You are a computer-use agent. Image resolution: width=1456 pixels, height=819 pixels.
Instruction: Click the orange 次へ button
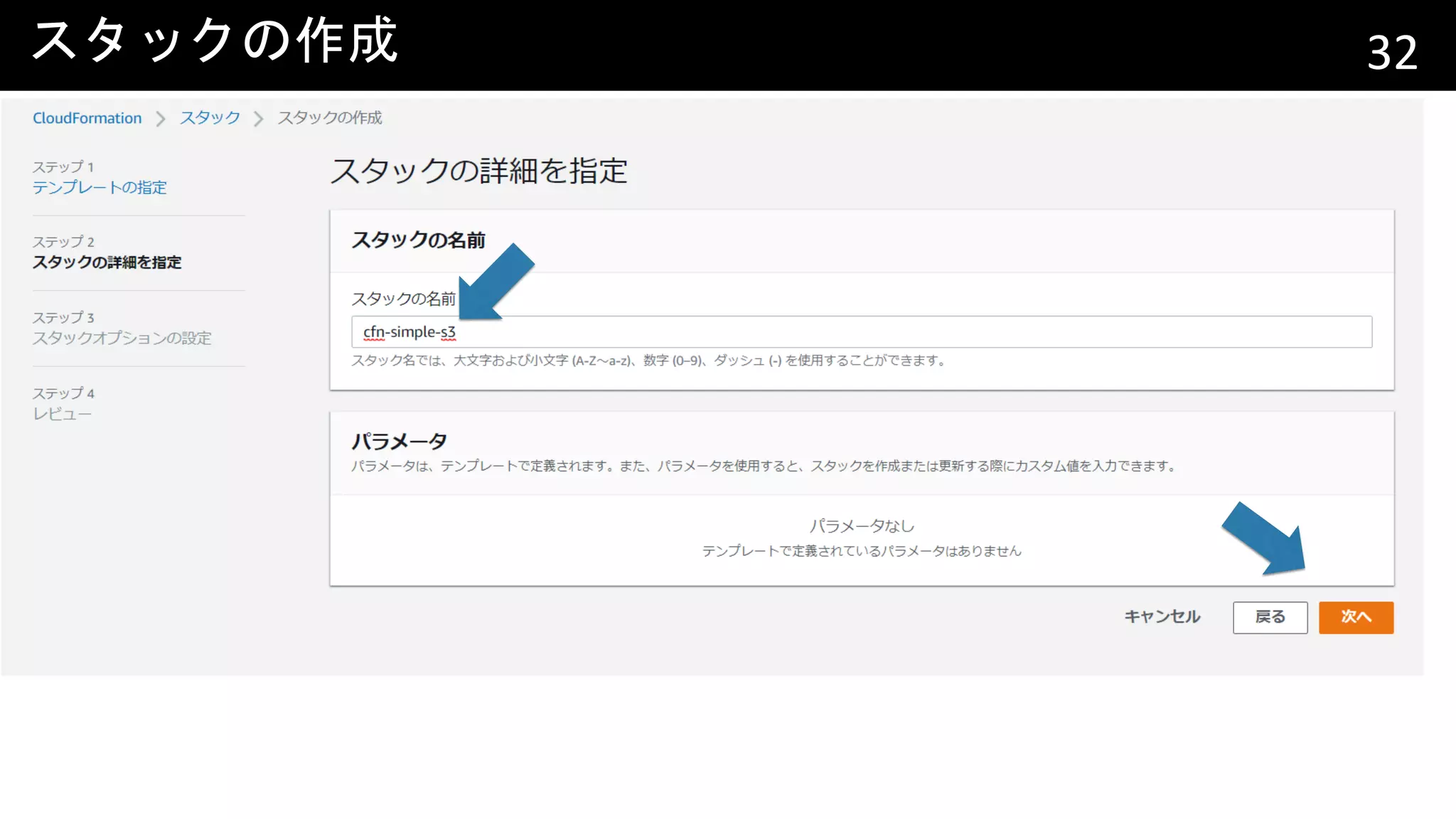click(1356, 617)
